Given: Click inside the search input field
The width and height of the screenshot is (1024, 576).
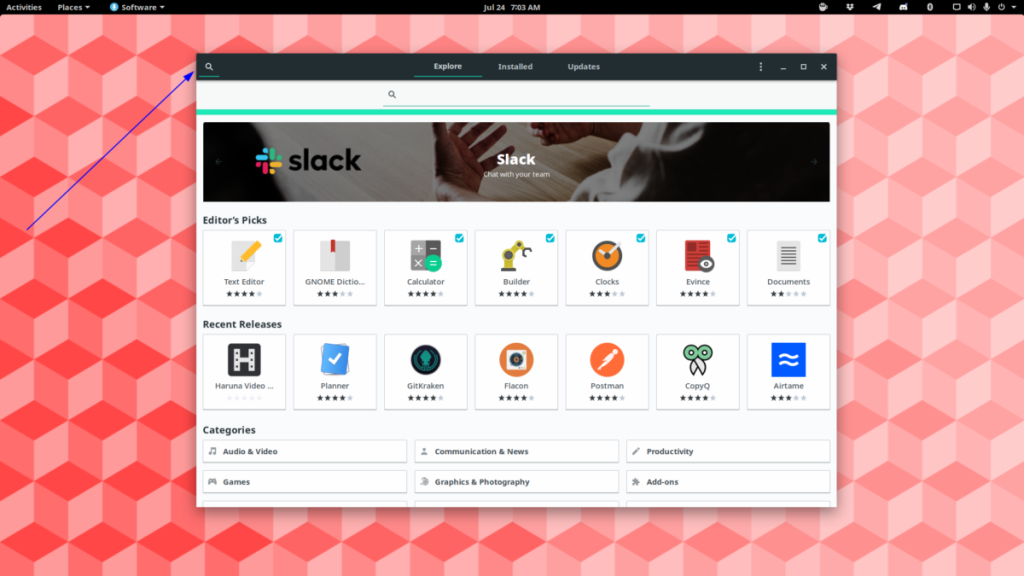Looking at the screenshot, I should coord(516,94).
